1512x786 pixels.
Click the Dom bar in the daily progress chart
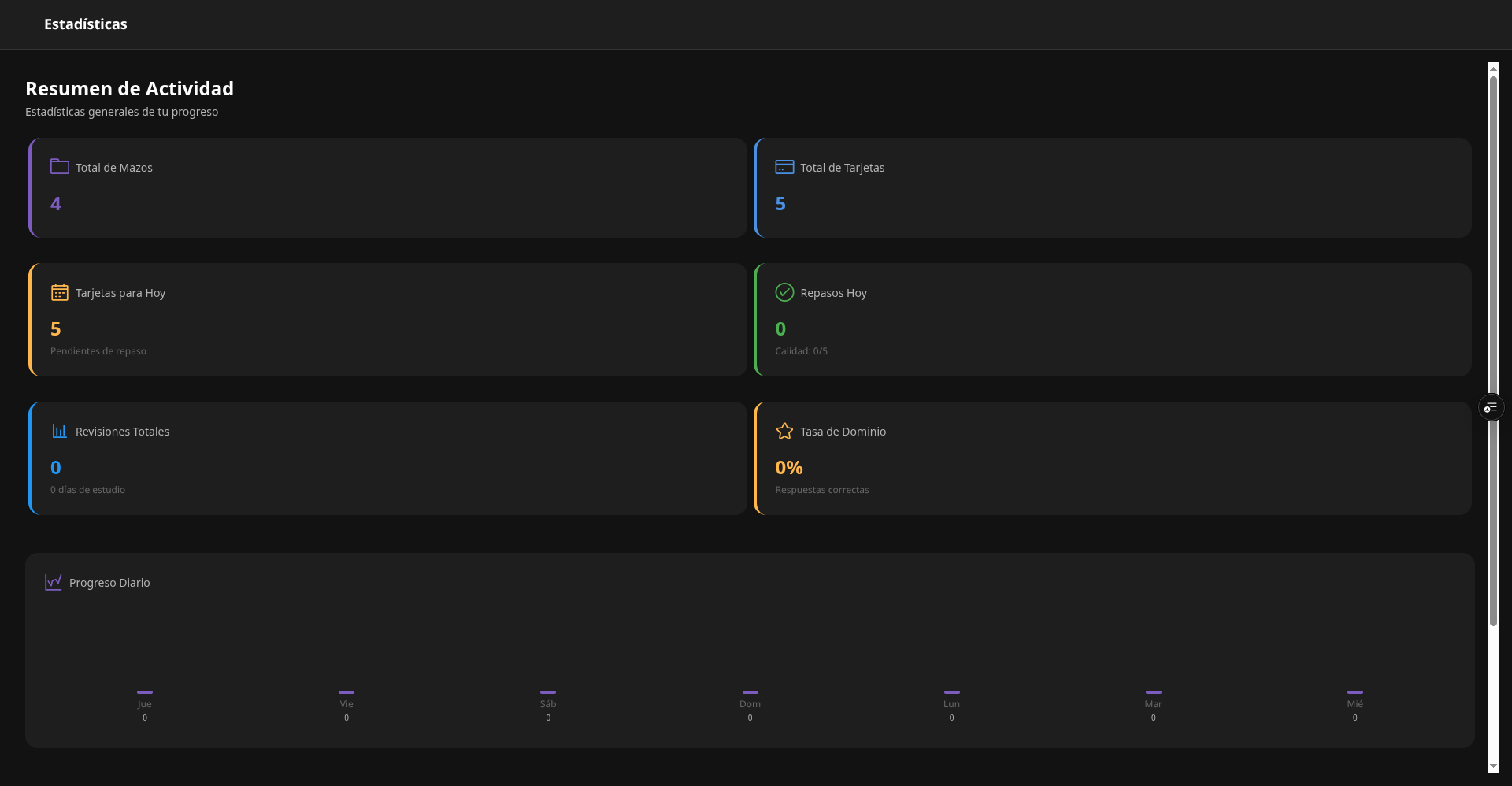(x=750, y=693)
